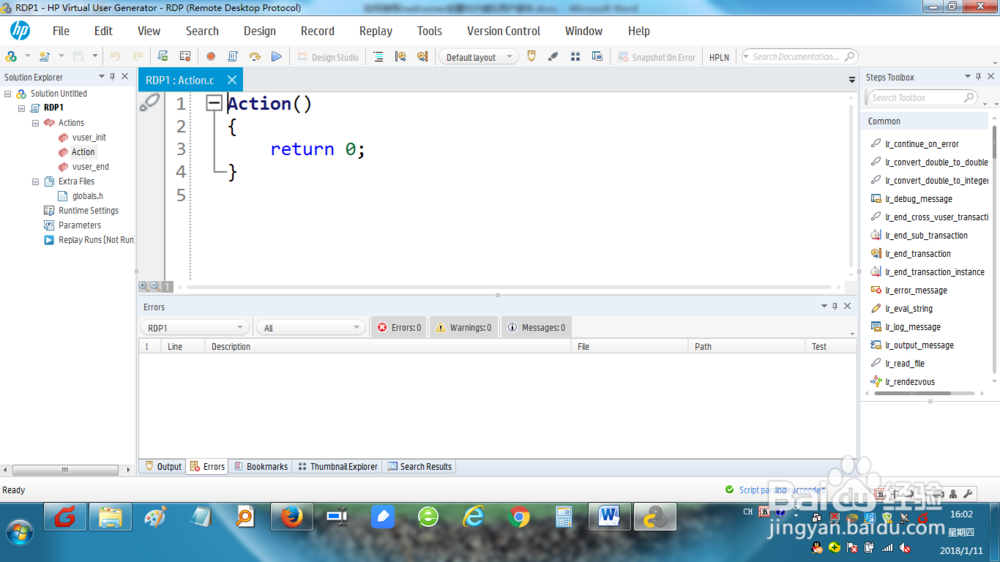The image size is (1000, 562).
Task: Click the wrench icon in status bar
Action: click(x=968, y=494)
